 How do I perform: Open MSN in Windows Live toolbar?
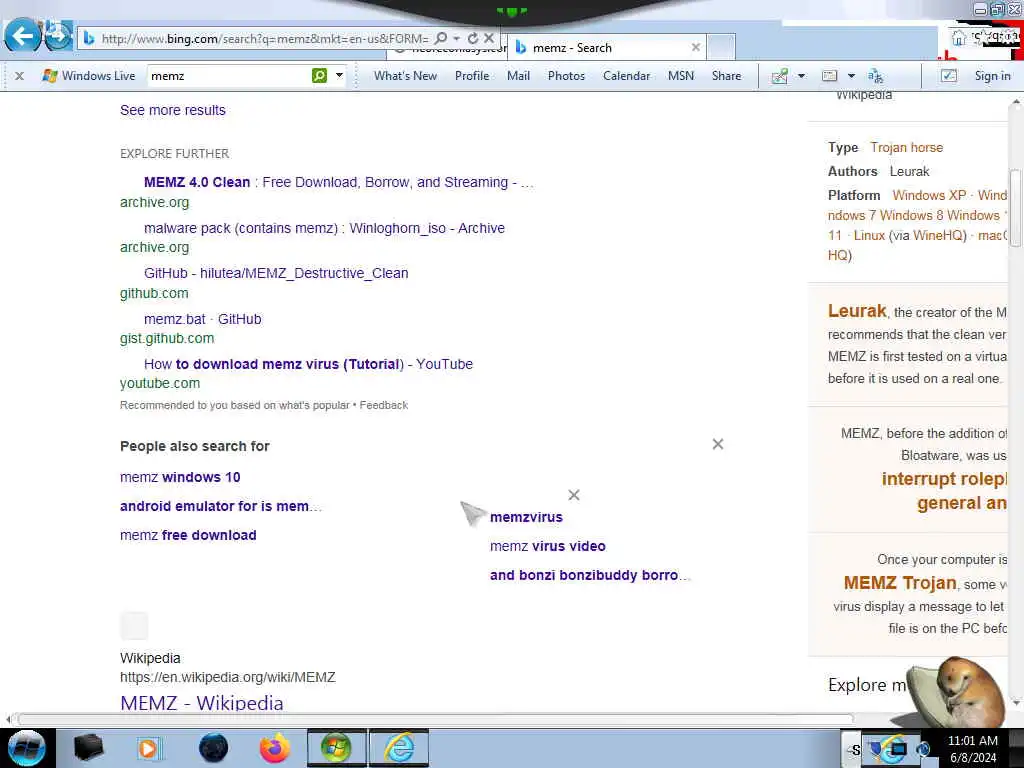tap(680, 76)
